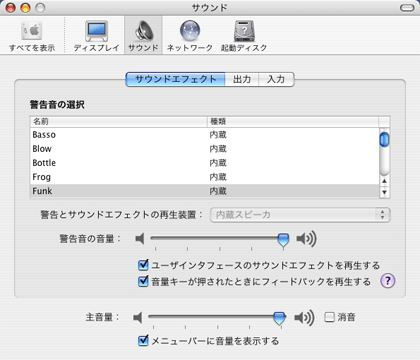This screenshot has height=360, width=420.
Task: Click the quiet speaker icon beside 主音量
Action: pyautogui.click(x=138, y=317)
